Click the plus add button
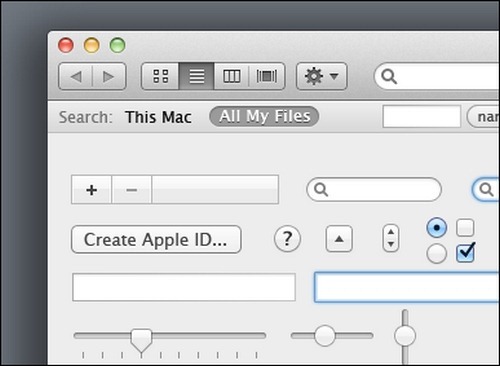This screenshot has width=500, height=366. click(91, 190)
